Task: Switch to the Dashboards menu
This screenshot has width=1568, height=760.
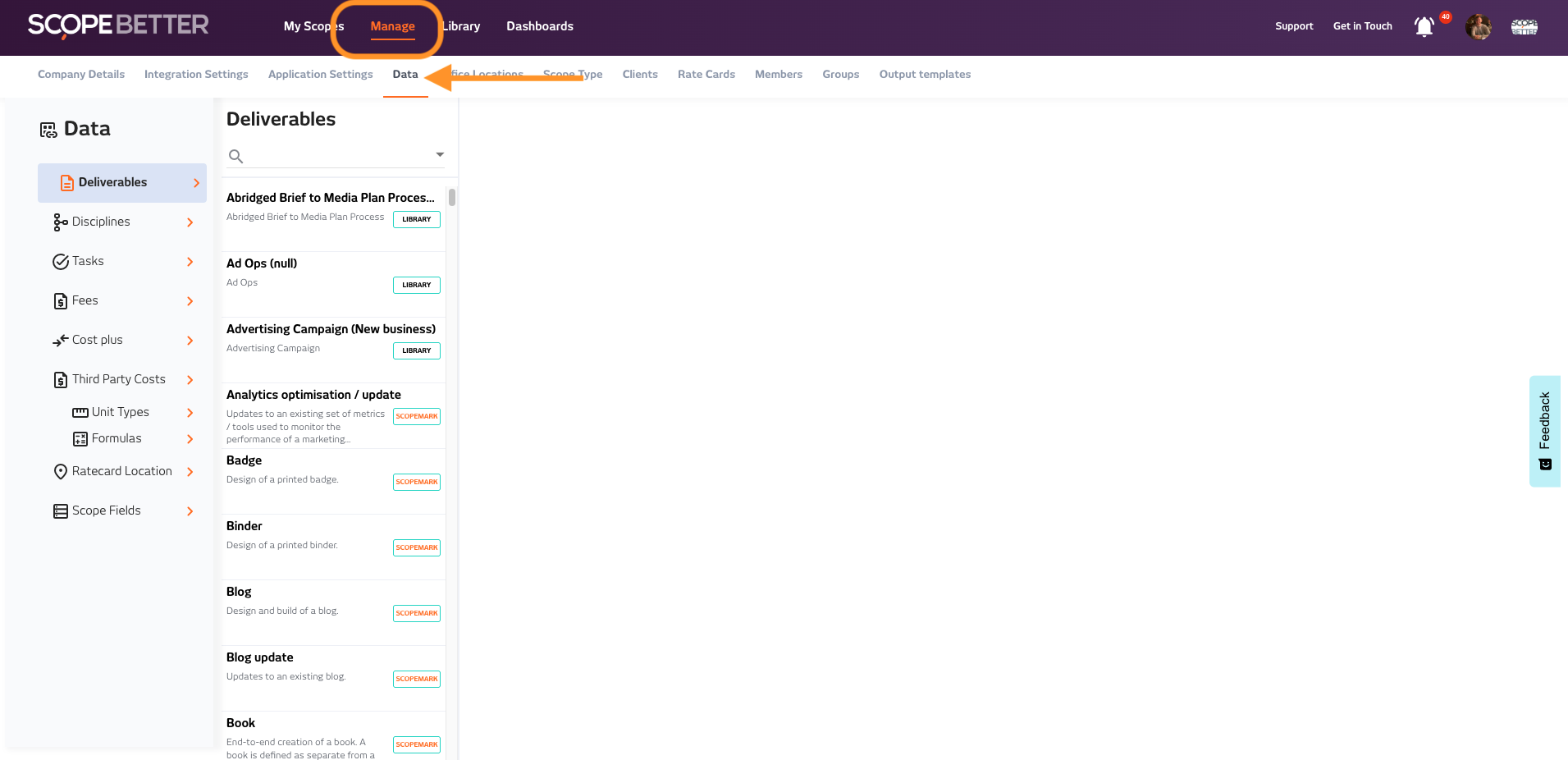Action: (x=539, y=26)
